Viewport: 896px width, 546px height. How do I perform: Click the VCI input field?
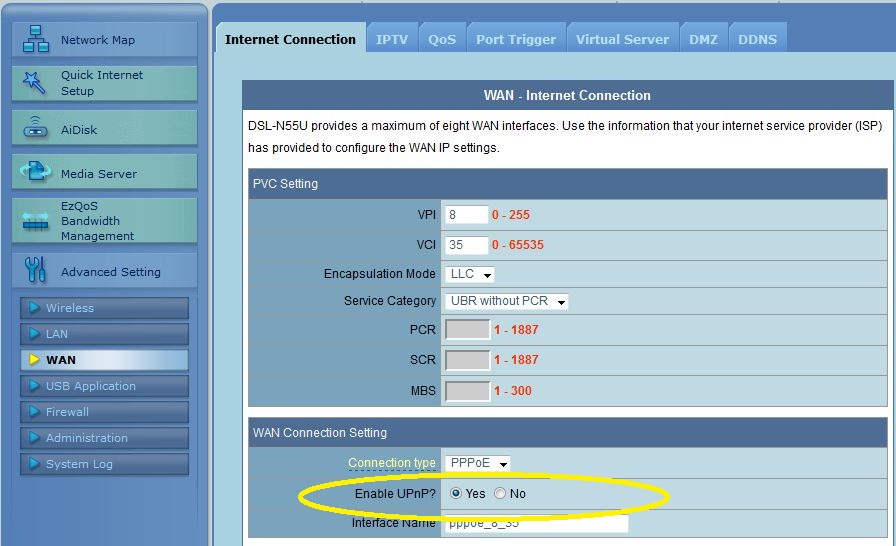pos(466,245)
